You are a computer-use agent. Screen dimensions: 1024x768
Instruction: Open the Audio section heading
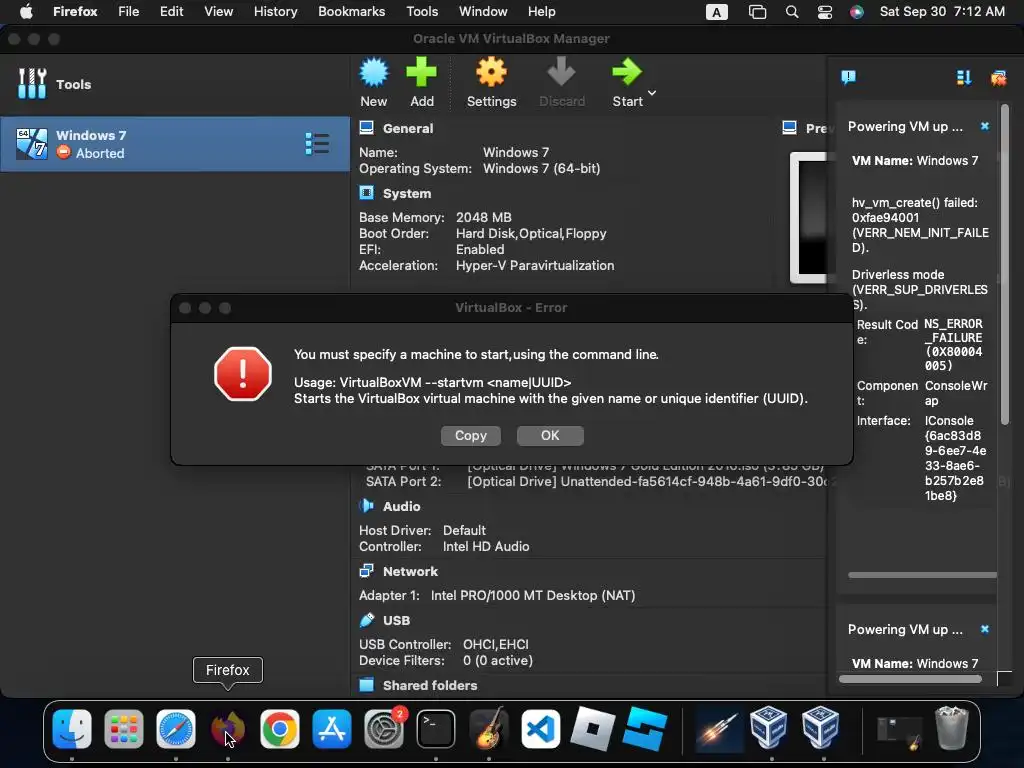click(x=402, y=507)
